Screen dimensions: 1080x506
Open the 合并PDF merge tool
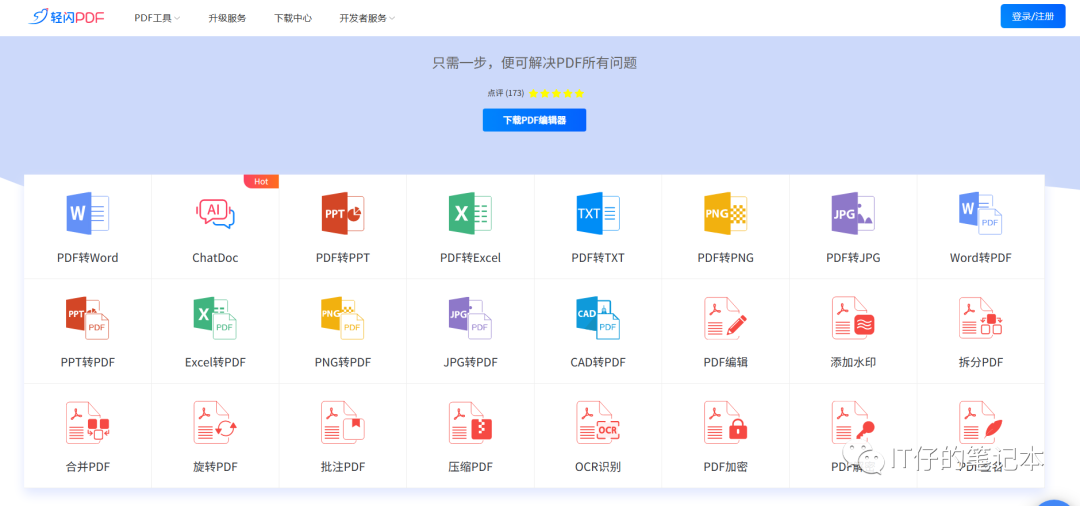87,423
